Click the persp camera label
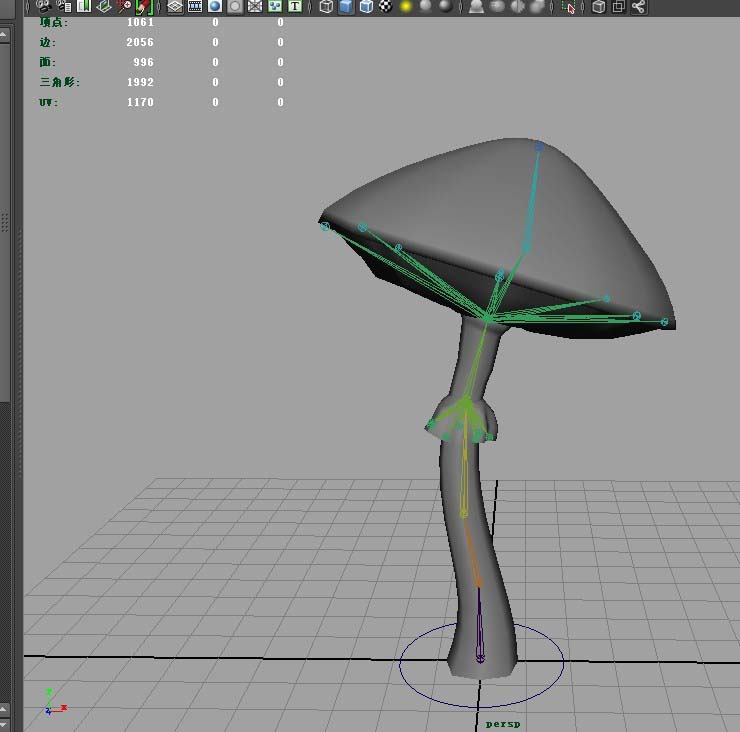The height and width of the screenshot is (732, 740). coord(504,723)
